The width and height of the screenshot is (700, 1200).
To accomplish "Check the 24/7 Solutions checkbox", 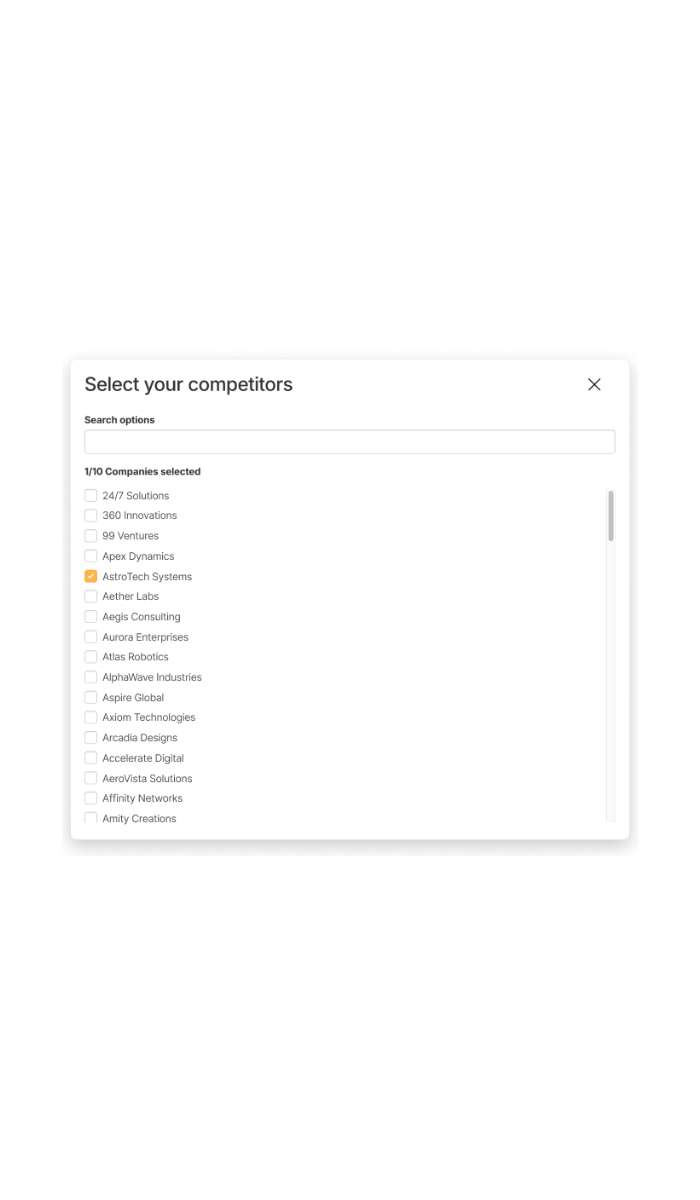I will [x=91, y=496].
